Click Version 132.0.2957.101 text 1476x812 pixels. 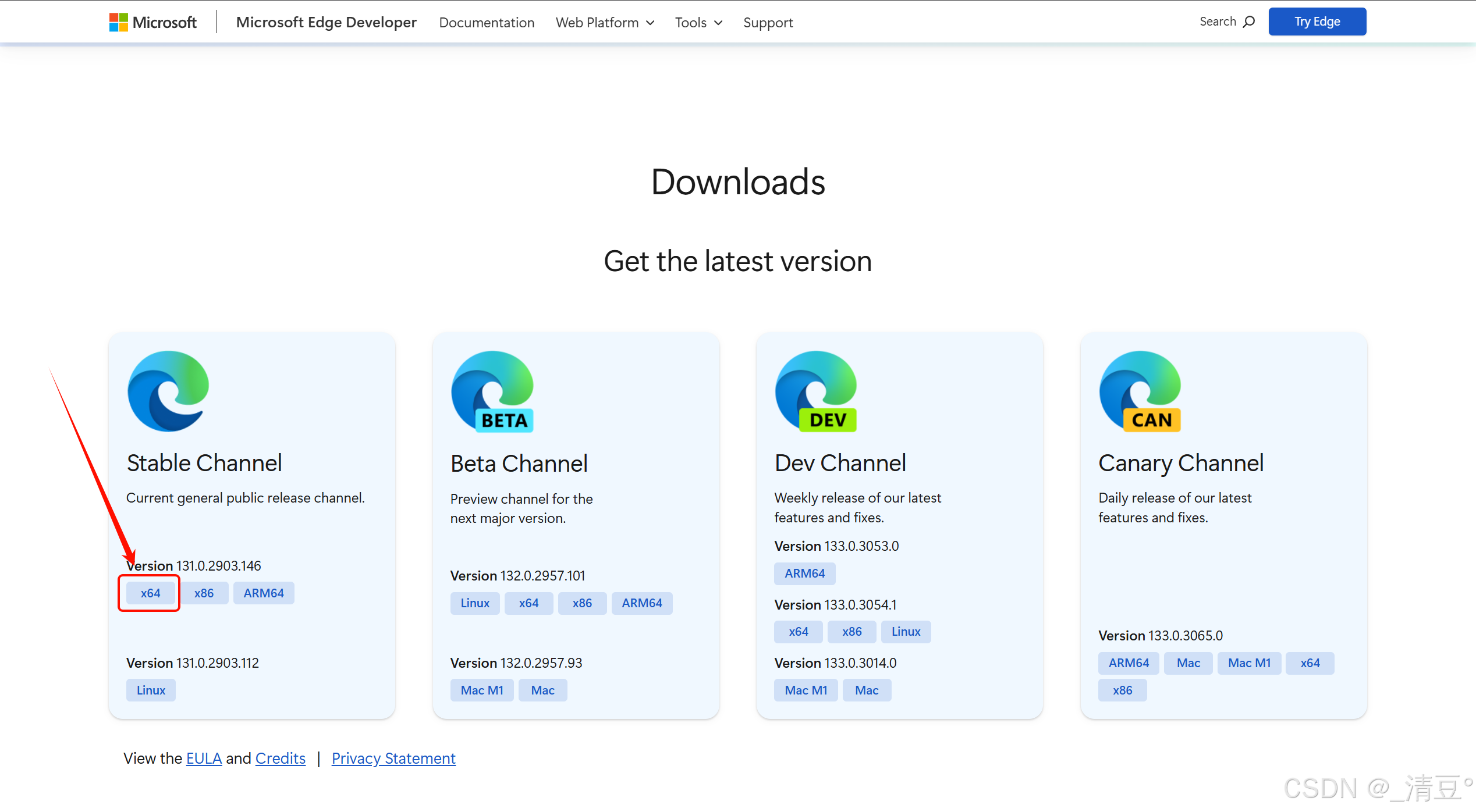pyautogui.click(x=517, y=576)
